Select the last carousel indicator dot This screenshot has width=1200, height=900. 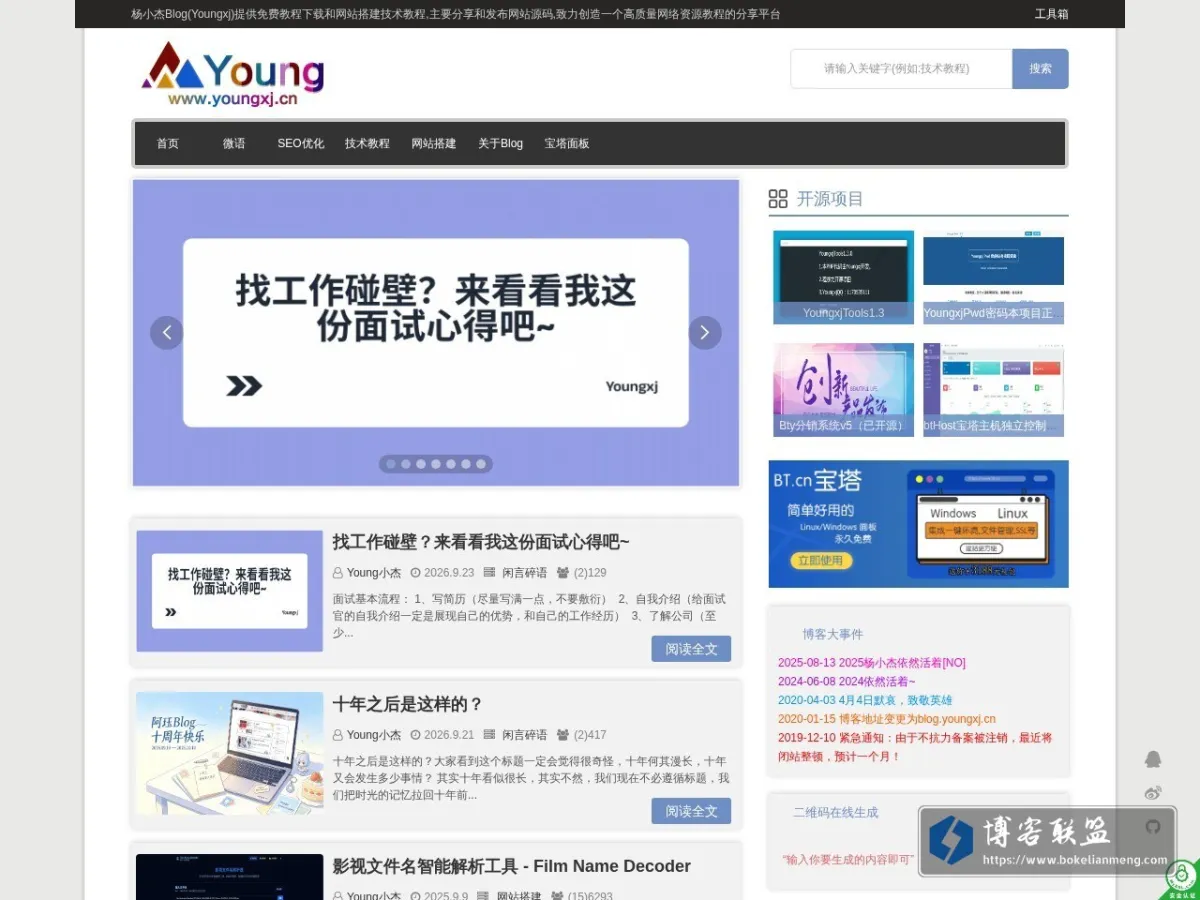(481, 464)
